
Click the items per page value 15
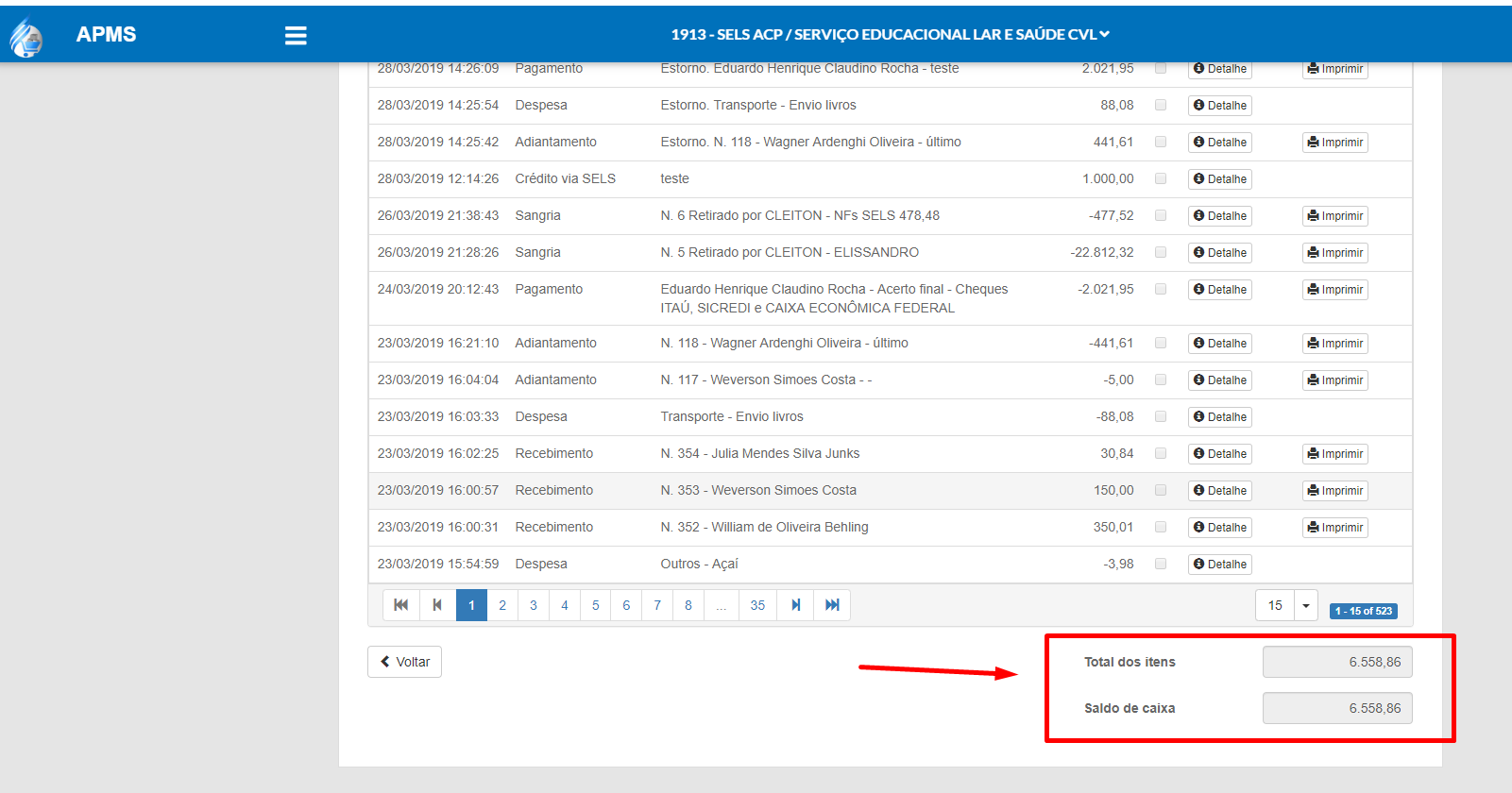click(x=1275, y=605)
